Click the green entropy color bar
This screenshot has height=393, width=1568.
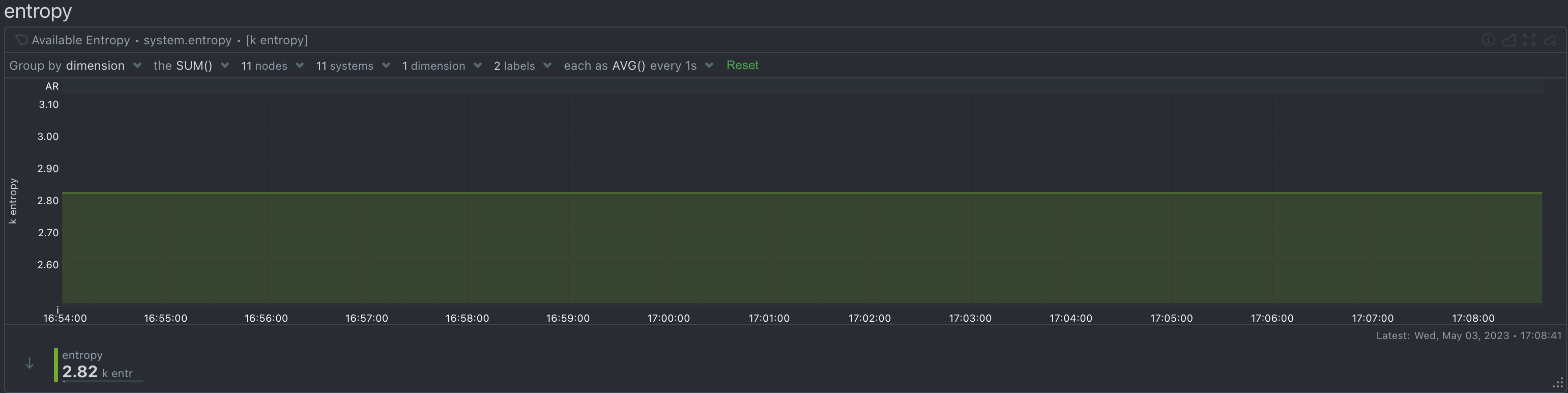[x=56, y=365]
